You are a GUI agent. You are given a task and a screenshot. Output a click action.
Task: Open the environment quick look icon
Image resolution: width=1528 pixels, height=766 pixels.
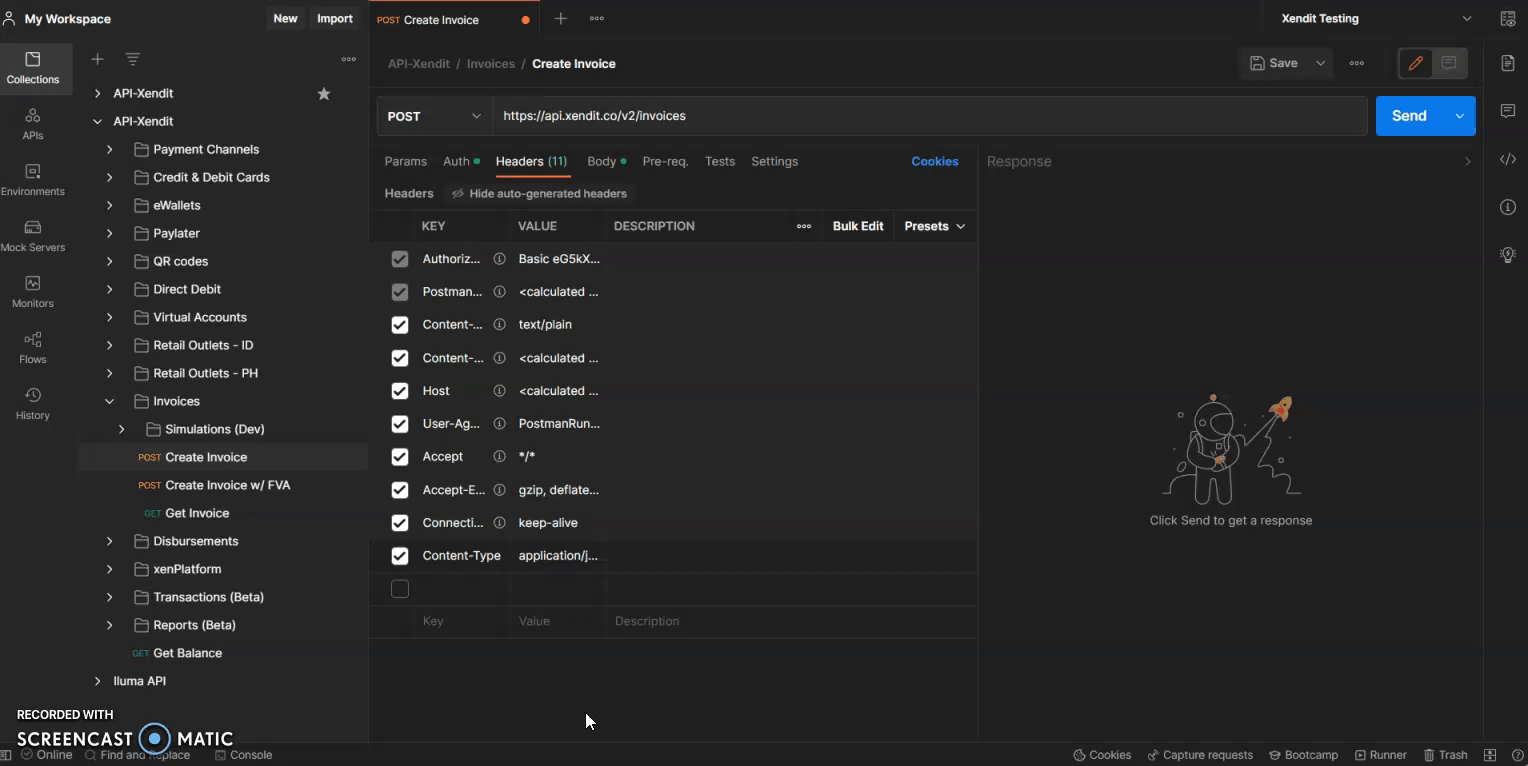tap(1507, 19)
